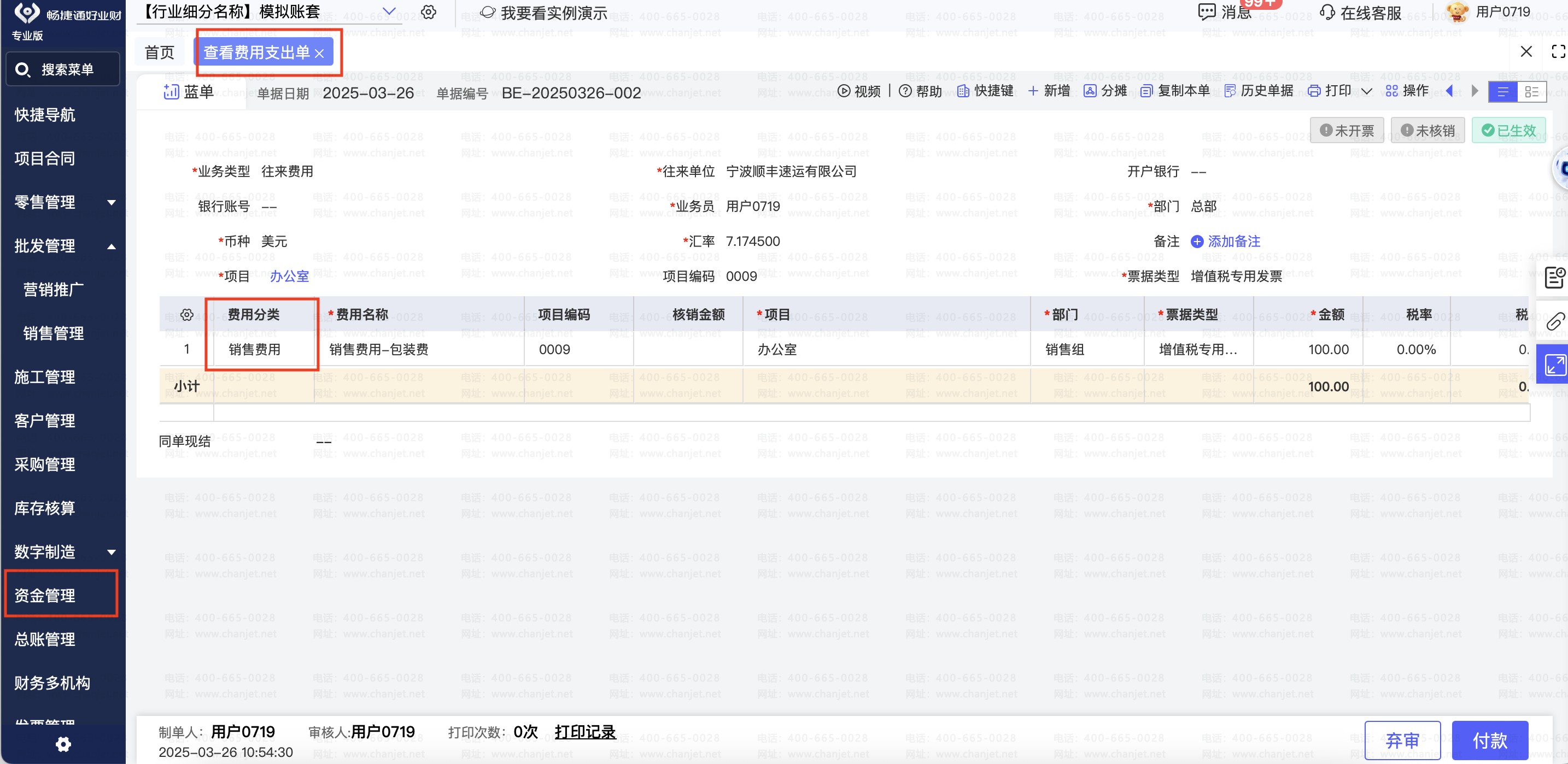This screenshot has height=764, width=1568.
Task: Click the 弃审 un-approve button
Action: 1402,741
